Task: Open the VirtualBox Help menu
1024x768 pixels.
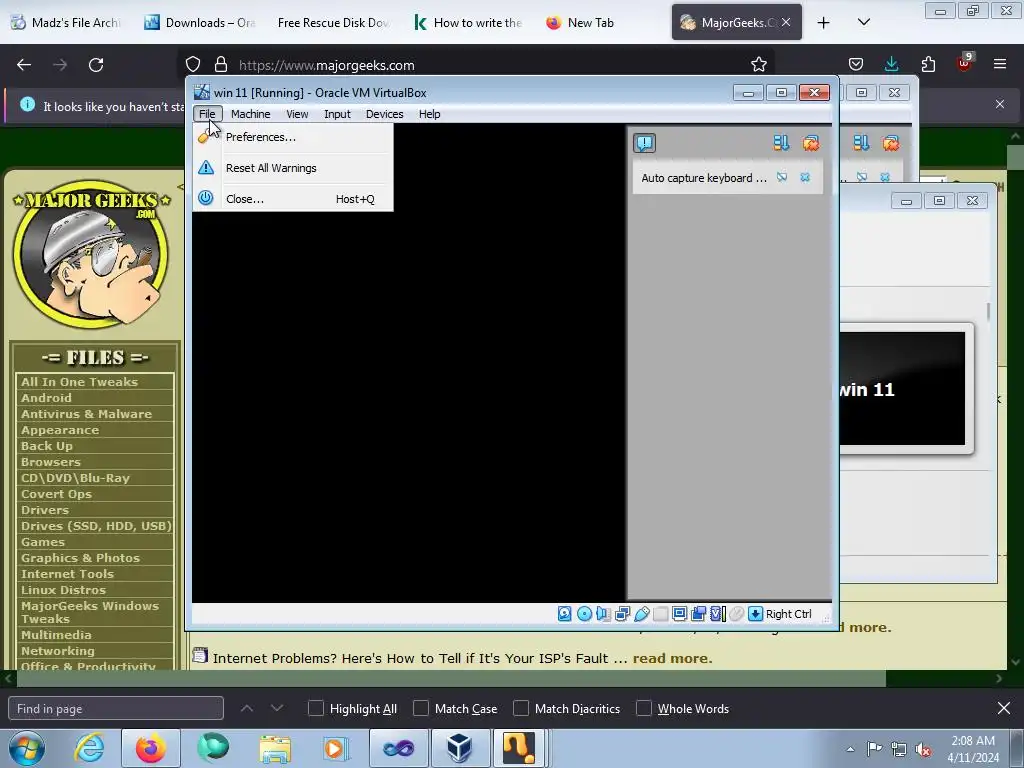Action: (x=429, y=114)
